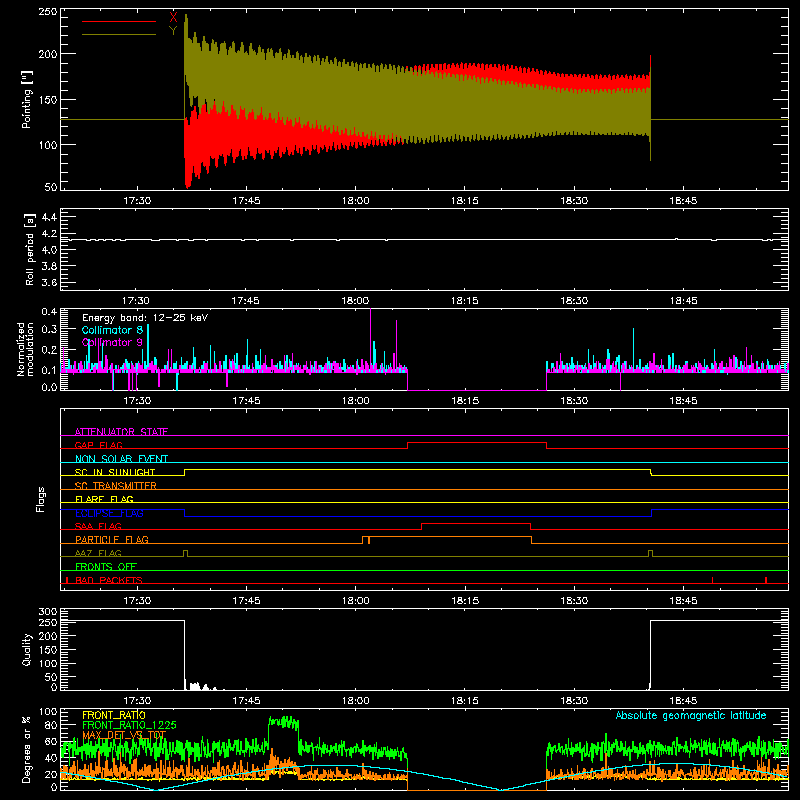Click '17:30' tick under Pointing plot
The height and width of the screenshot is (800, 800).
[x=137, y=201]
